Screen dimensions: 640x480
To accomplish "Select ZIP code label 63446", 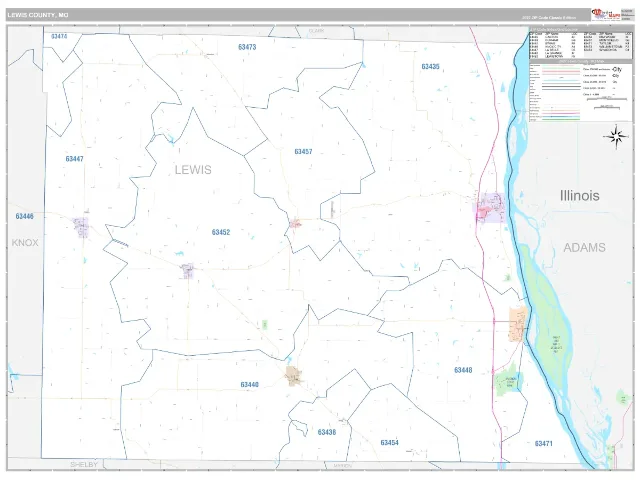I will 24,216.
